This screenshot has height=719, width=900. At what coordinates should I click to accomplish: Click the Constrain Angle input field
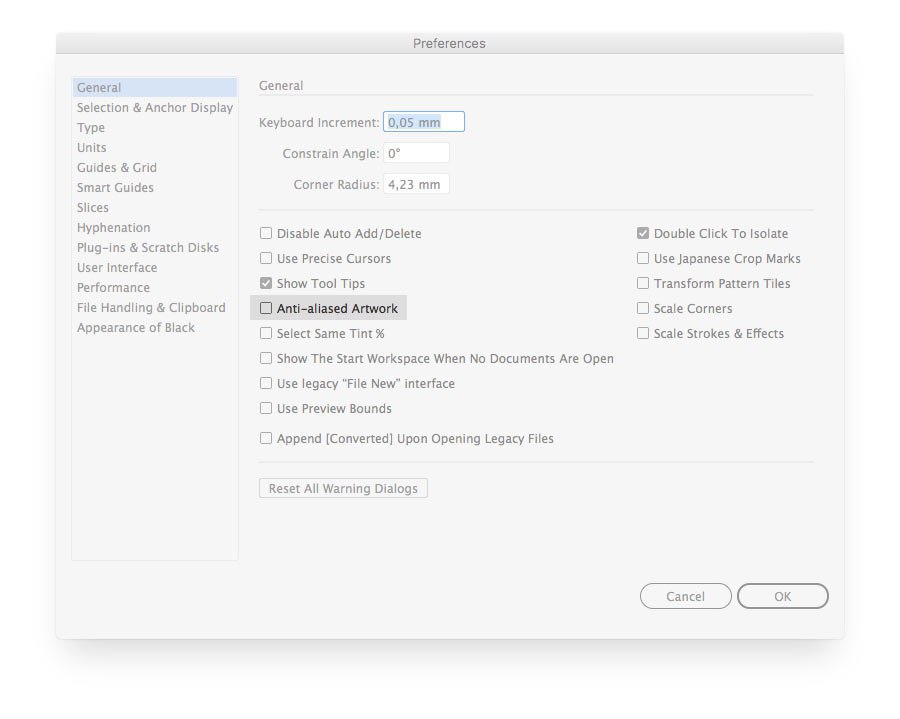coord(416,153)
